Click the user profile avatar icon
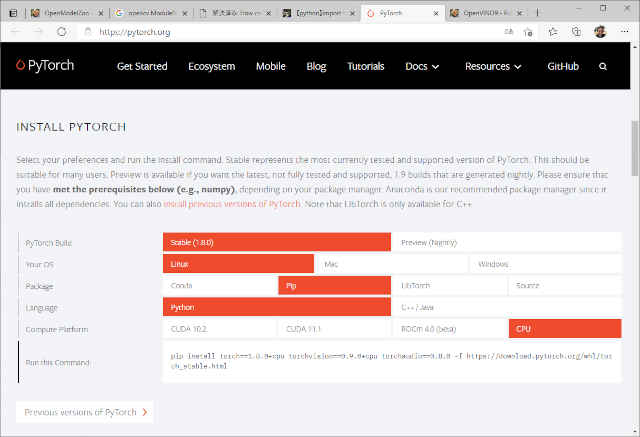Viewport: 640px width, 437px height. coord(598,32)
